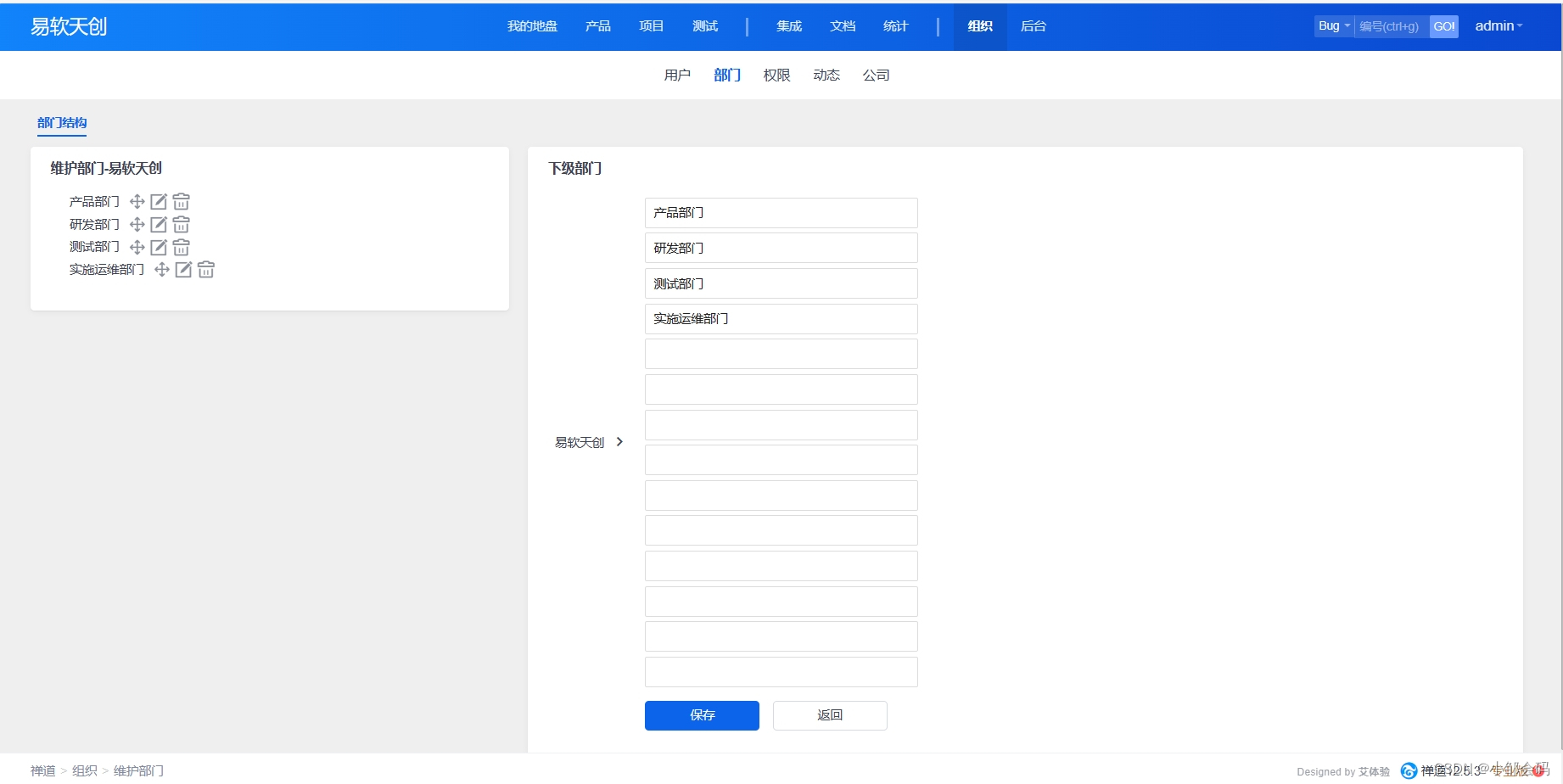
Task: Edit the 产品部门 department
Action: 159,202
